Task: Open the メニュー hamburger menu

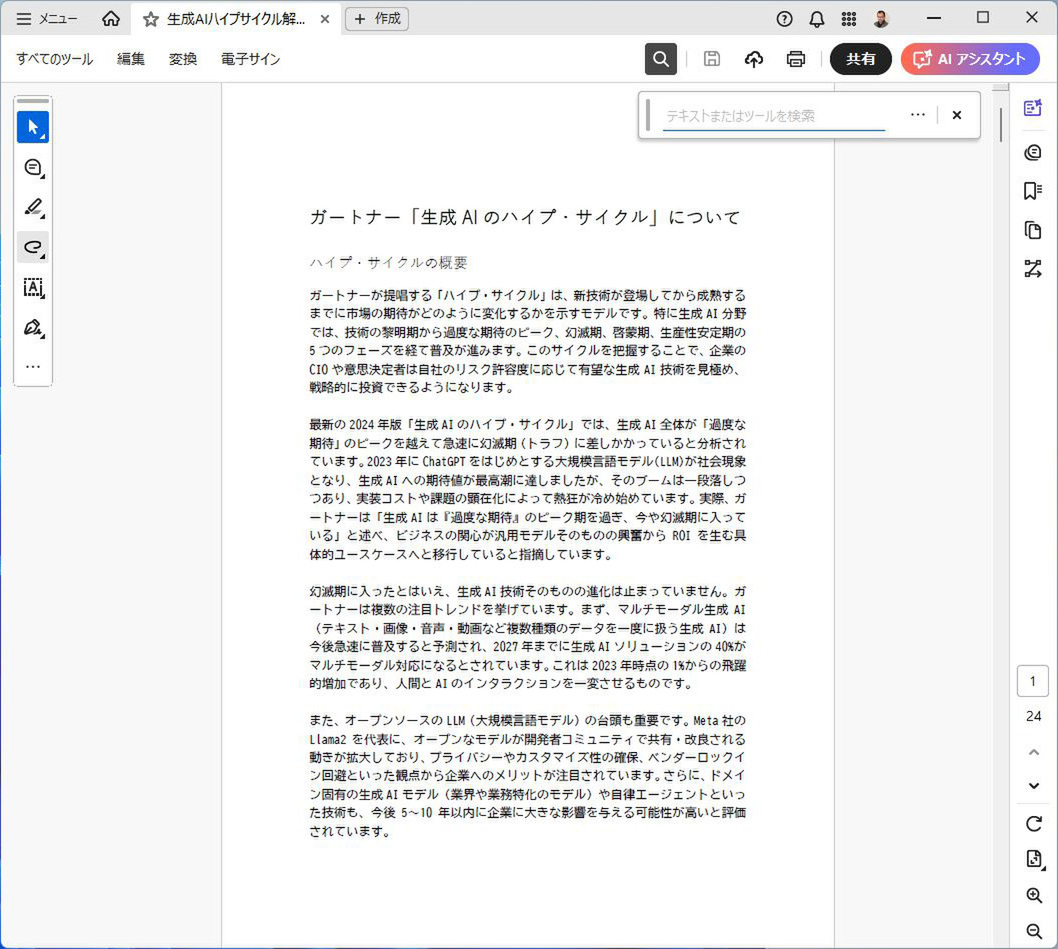Action: [47, 19]
